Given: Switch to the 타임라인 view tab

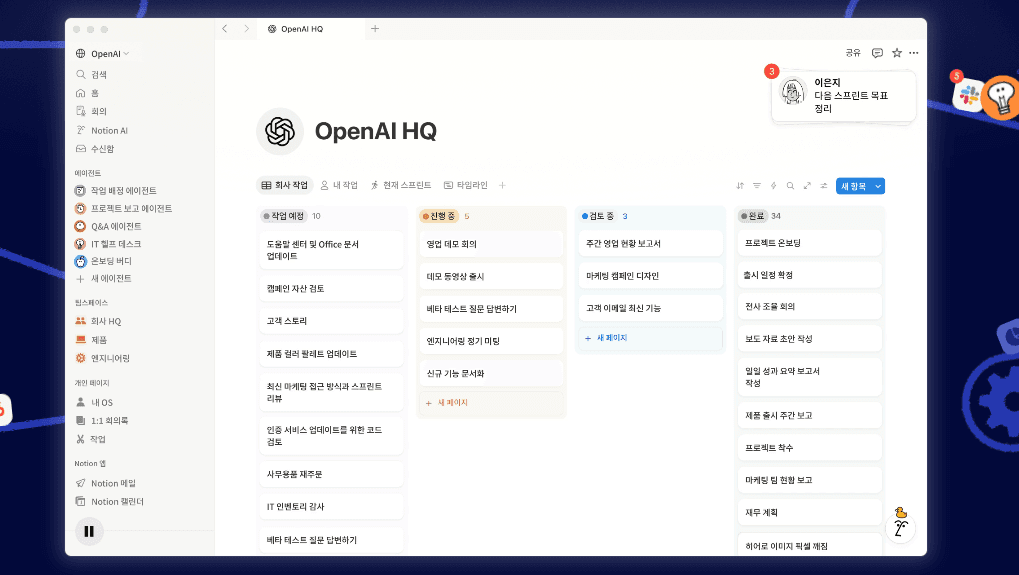Looking at the screenshot, I should (x=466, y=185).
